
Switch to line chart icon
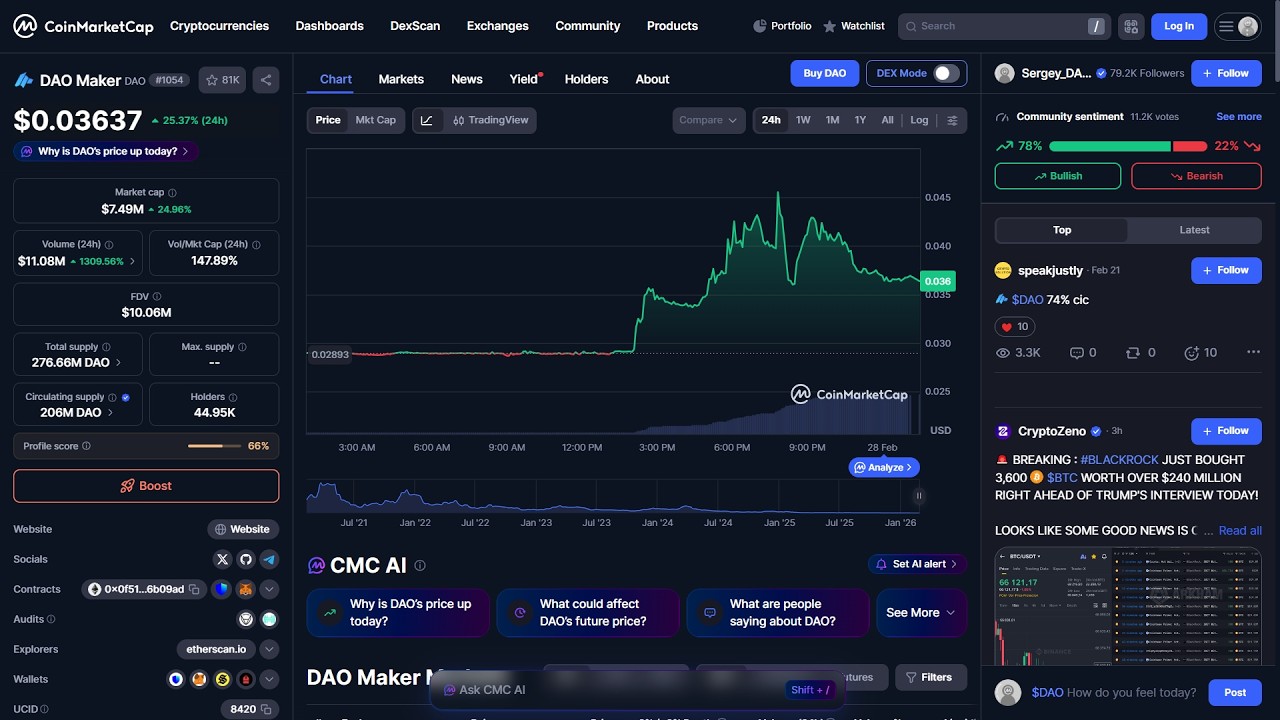tap(427, 120)
